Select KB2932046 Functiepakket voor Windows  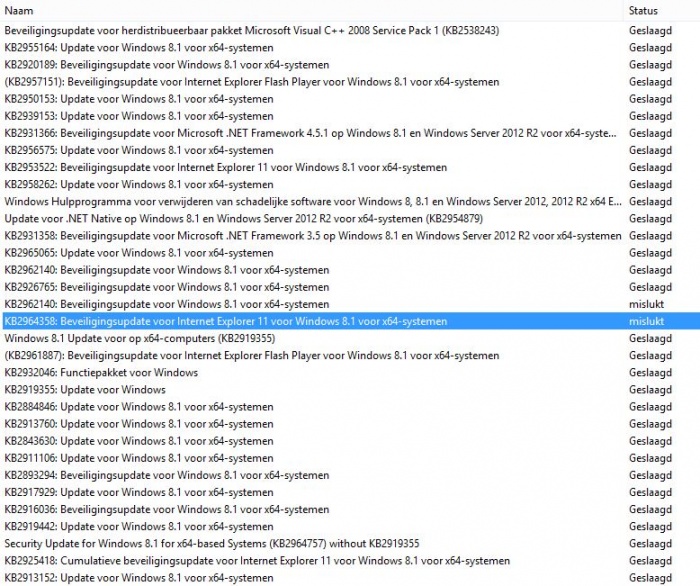tap(350, 373)
